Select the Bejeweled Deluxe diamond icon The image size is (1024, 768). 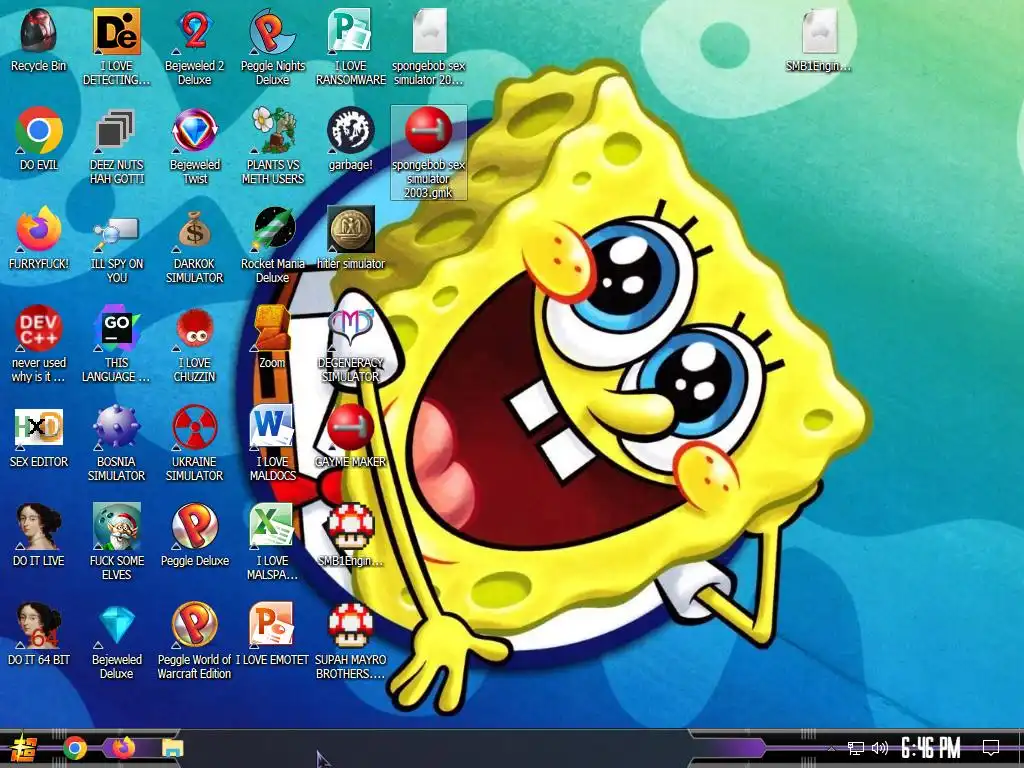coord(117,626)
